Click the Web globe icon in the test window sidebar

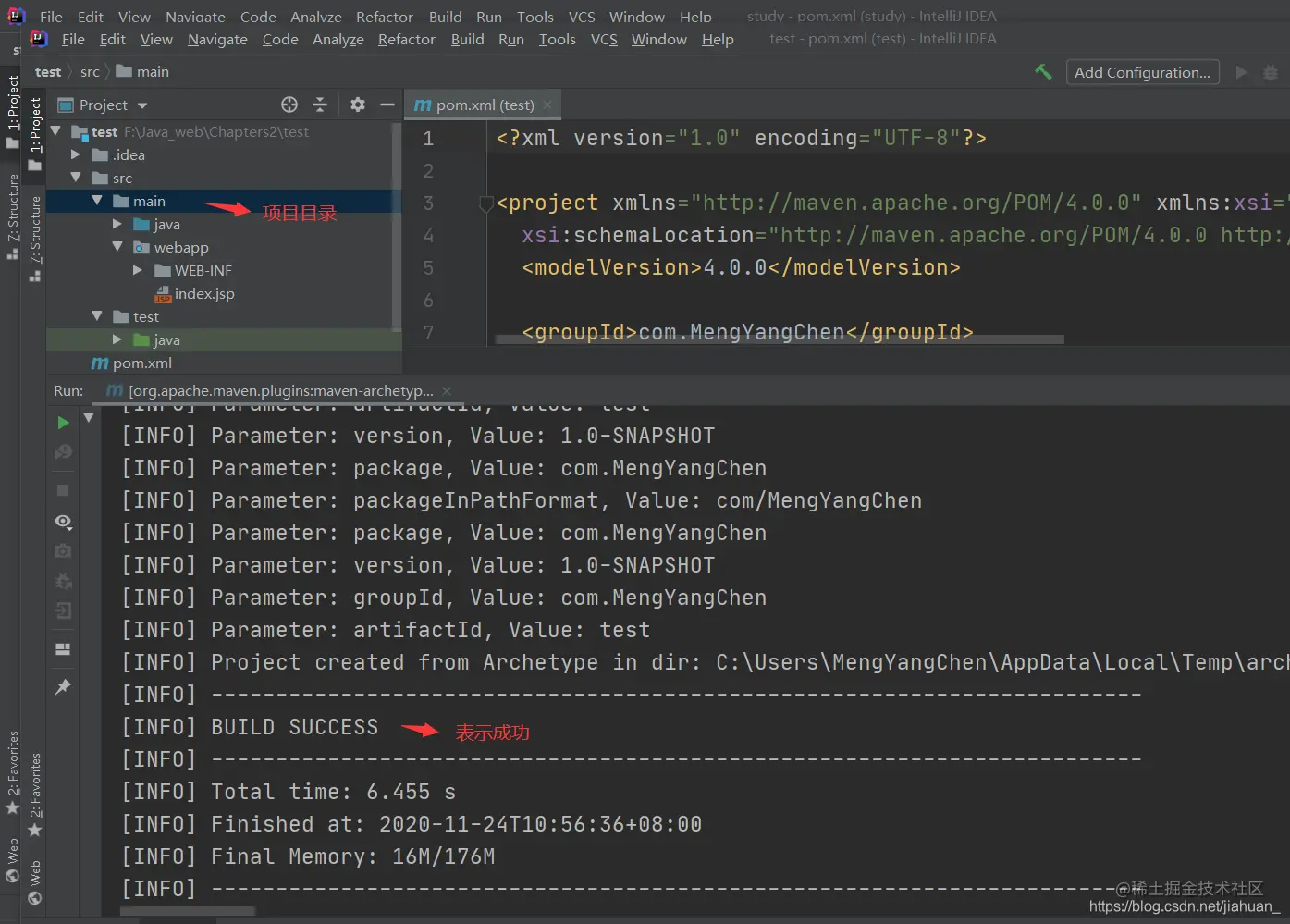click(34, 897)
